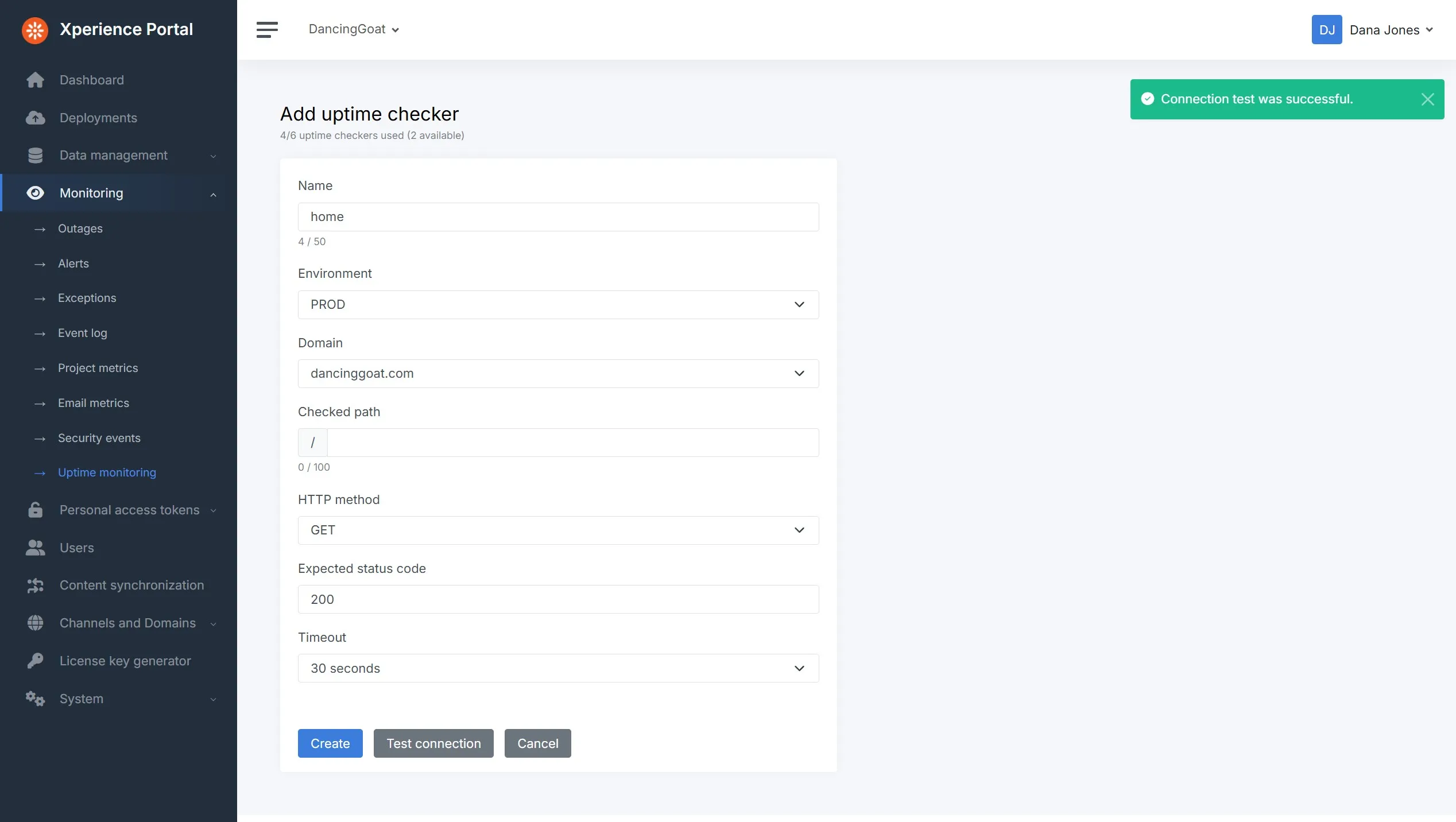This screenshot has height=822, width=1456.
Task: Open the Outages menu item
Action: pos(80,228)
